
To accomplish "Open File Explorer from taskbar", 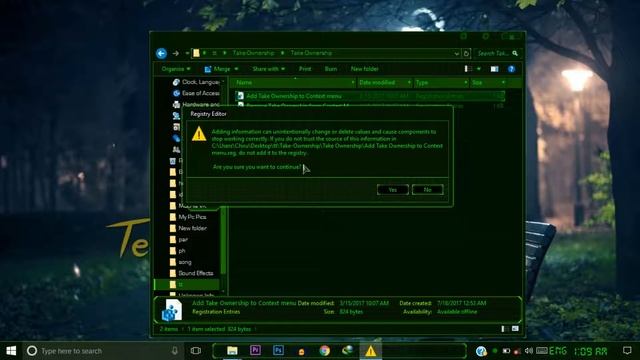I will (x=232, y=351).
